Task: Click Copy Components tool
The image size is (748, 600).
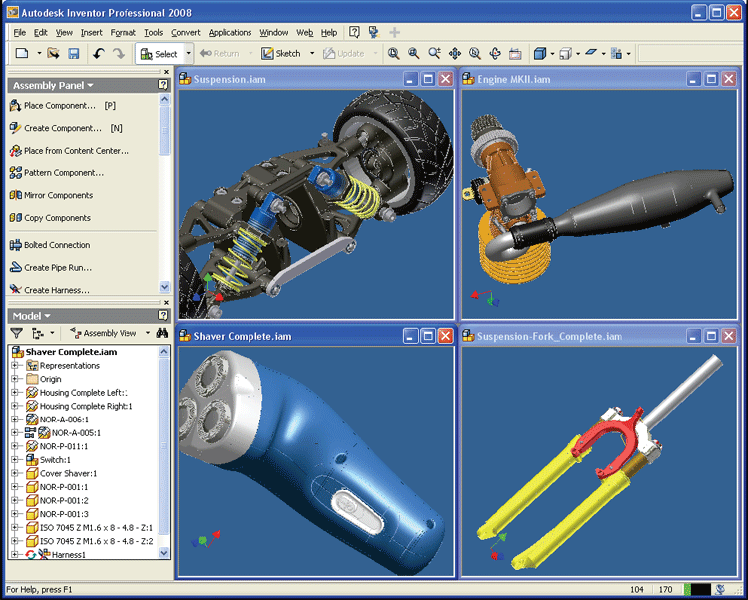Action: coord(50,217)
